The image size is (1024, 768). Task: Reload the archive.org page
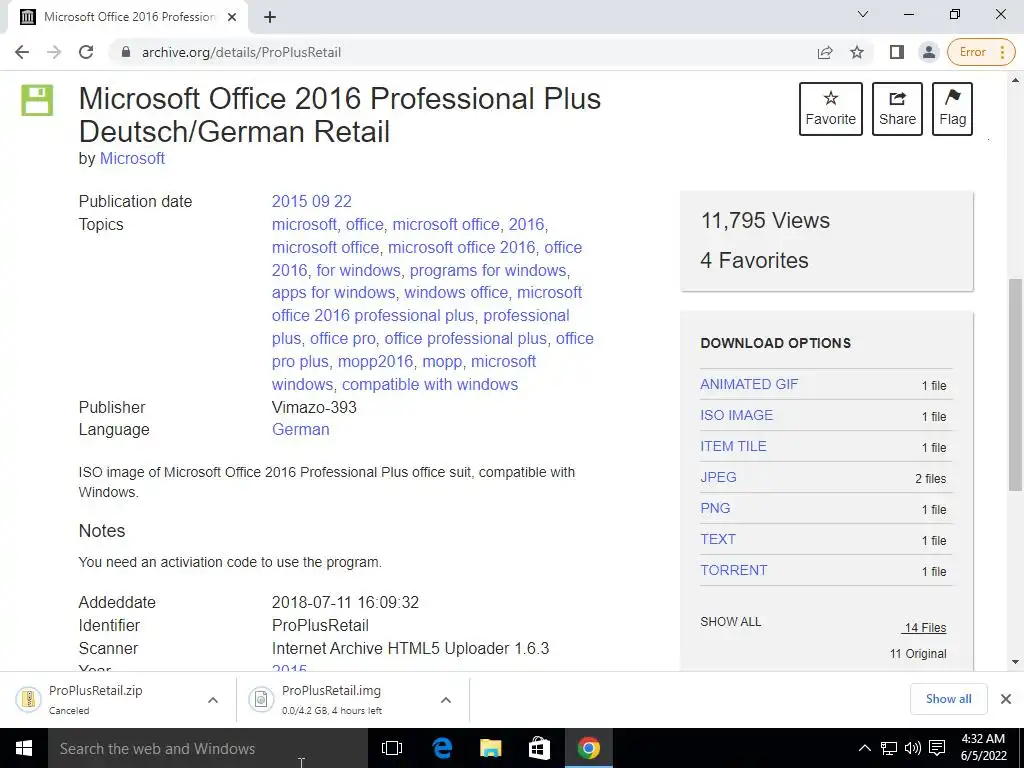click(x=86, y=52)
